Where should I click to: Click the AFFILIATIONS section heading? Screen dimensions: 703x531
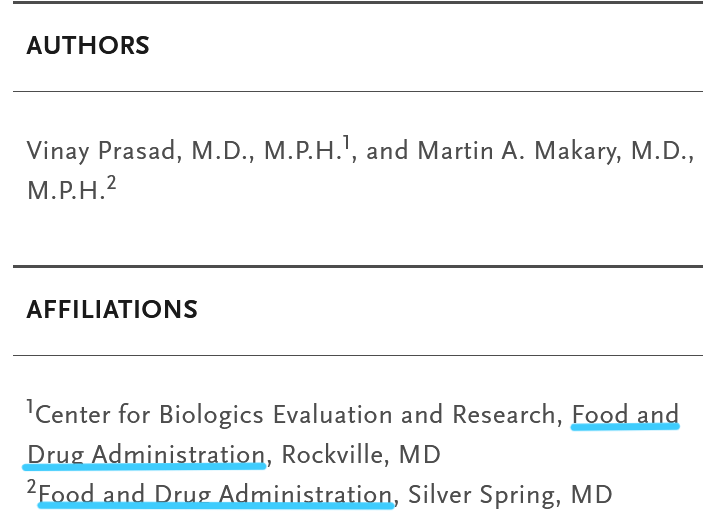pyautogui.click(x=112, y=309)
